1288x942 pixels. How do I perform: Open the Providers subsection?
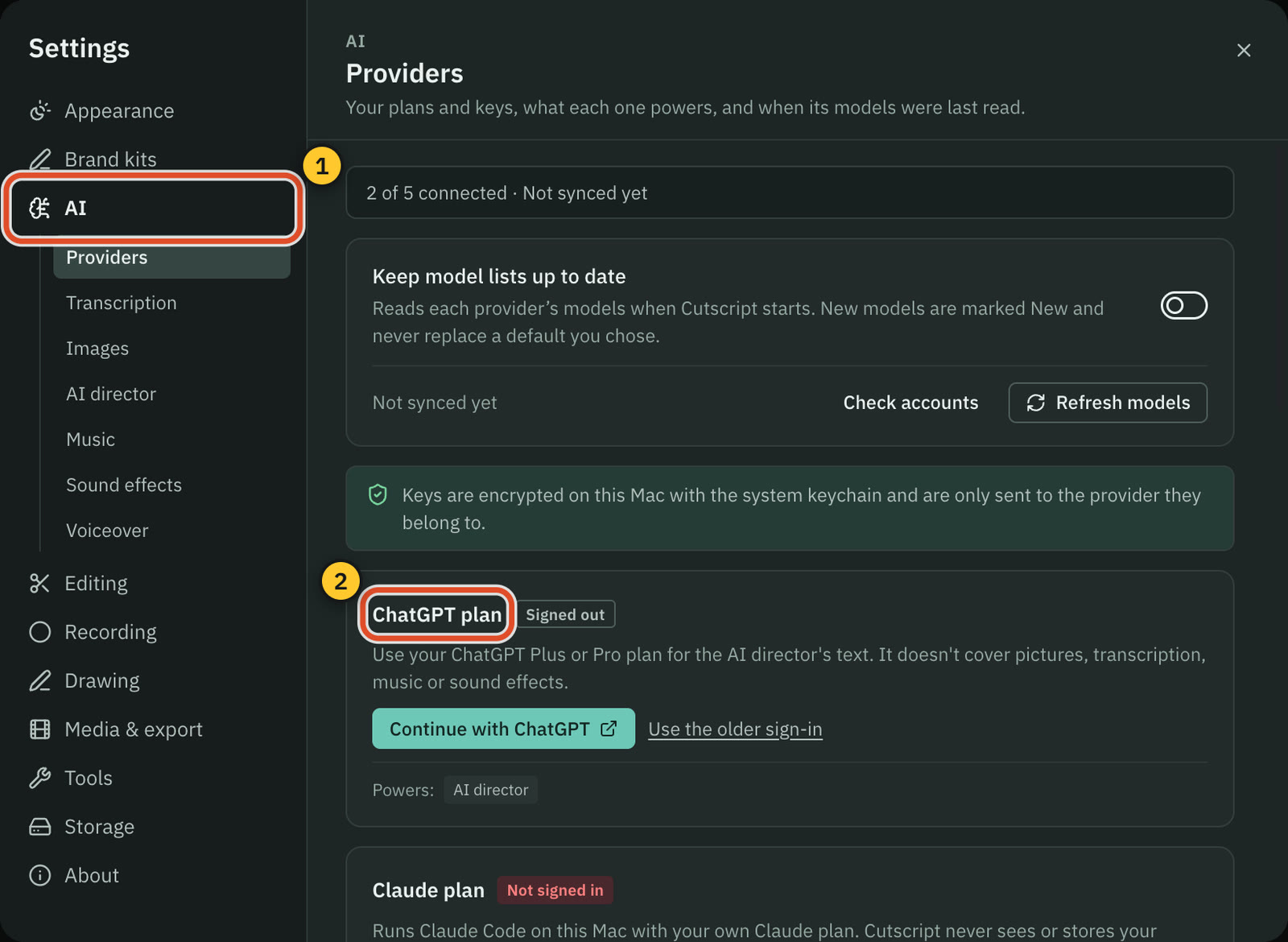tap(171, 258)
